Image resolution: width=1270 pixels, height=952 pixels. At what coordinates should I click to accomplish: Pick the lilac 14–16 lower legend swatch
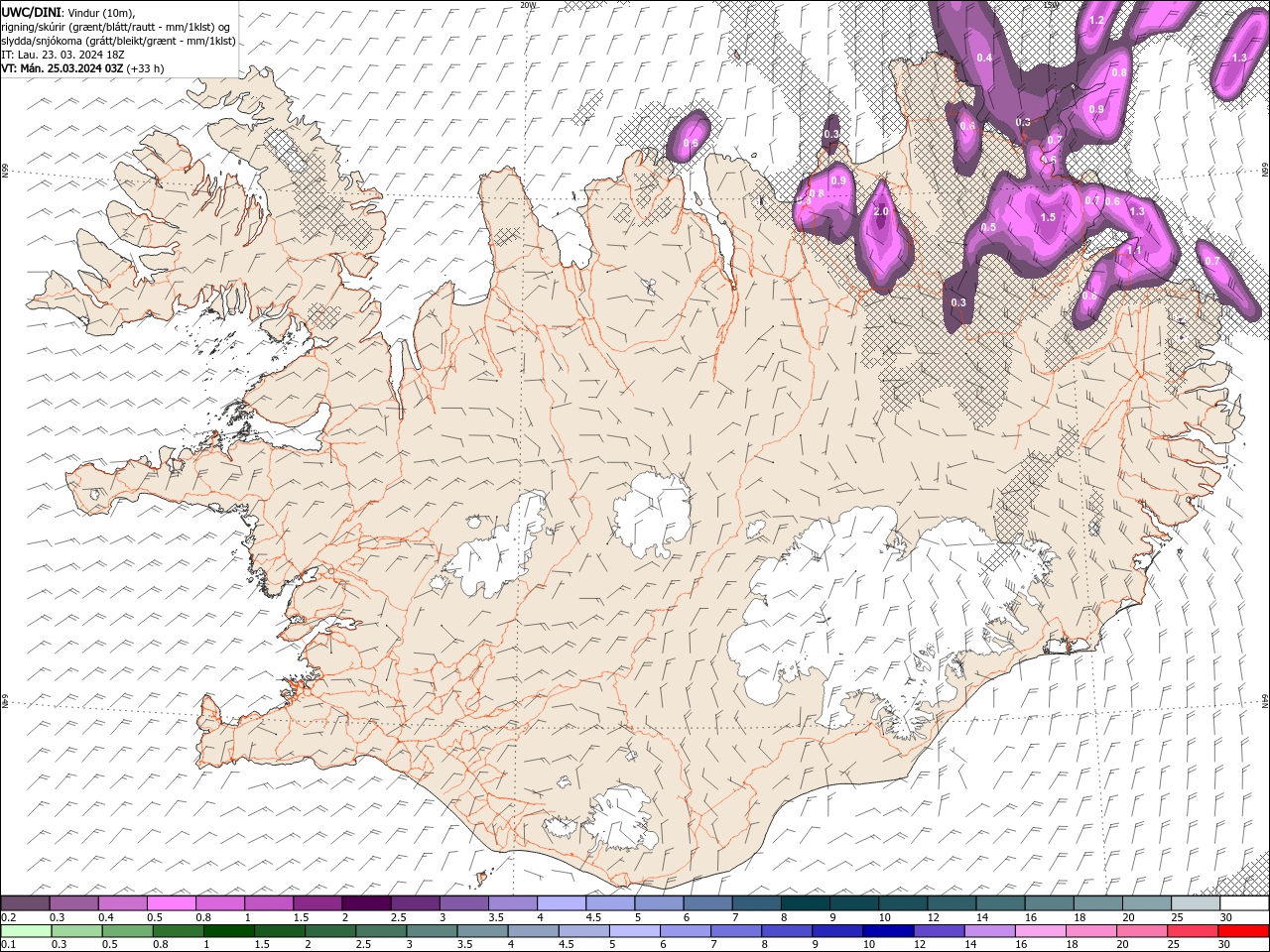990,930
